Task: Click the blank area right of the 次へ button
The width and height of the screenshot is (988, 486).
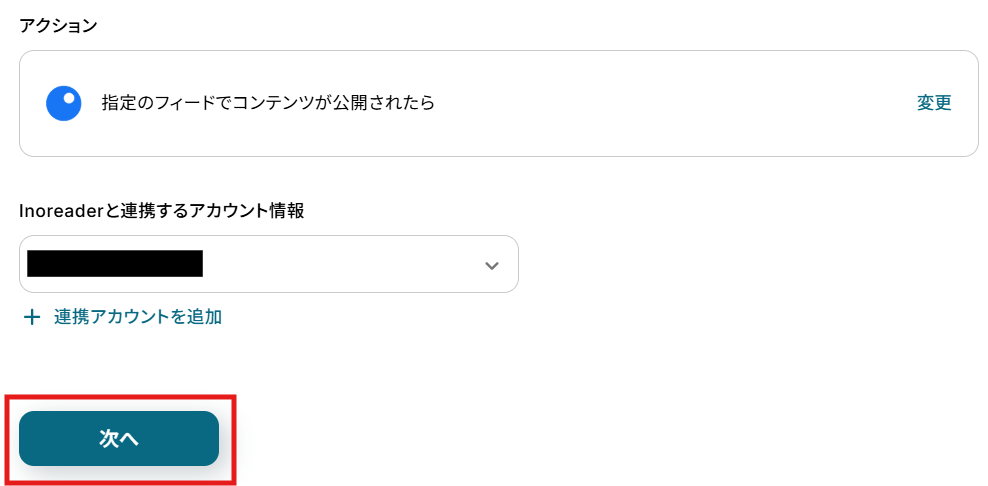Action: coord(600,438)
